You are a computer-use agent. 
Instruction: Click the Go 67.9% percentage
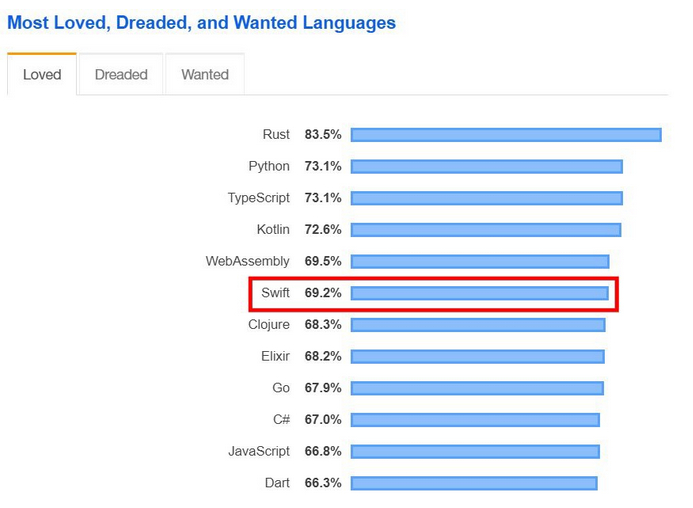pos(323,388)
